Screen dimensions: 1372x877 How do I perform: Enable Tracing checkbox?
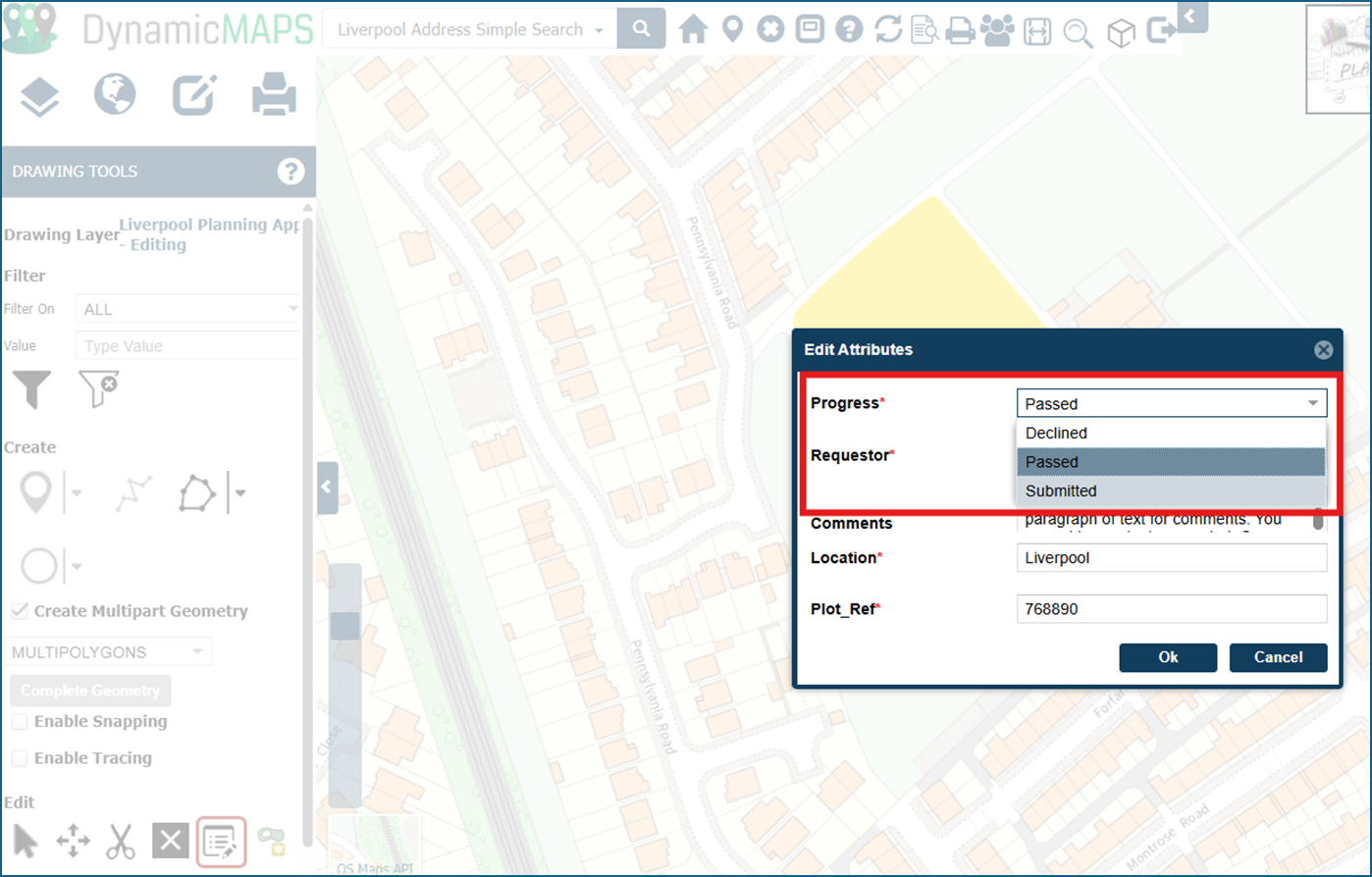17,758
